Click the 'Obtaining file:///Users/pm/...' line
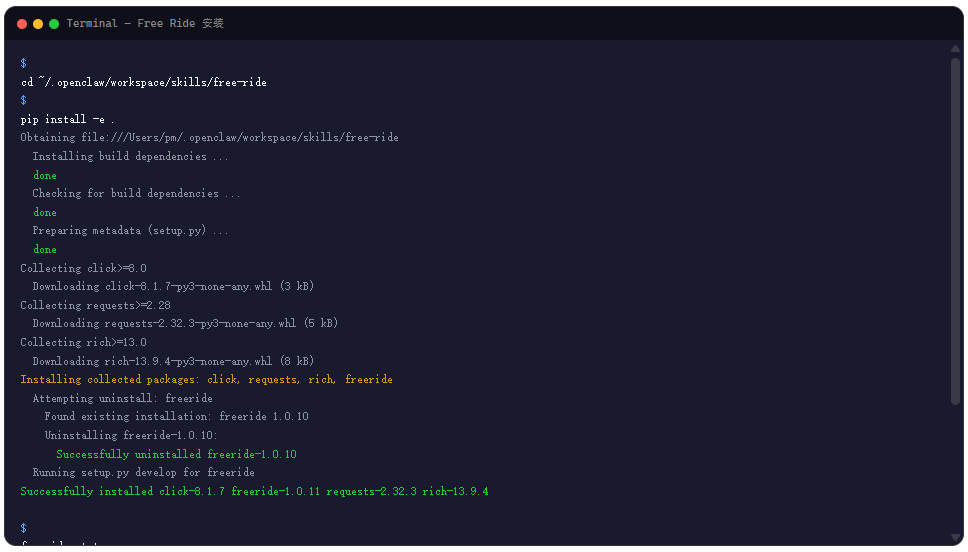Image resolution: width=968 pixels, height=552 pixels. click(209, 138)
